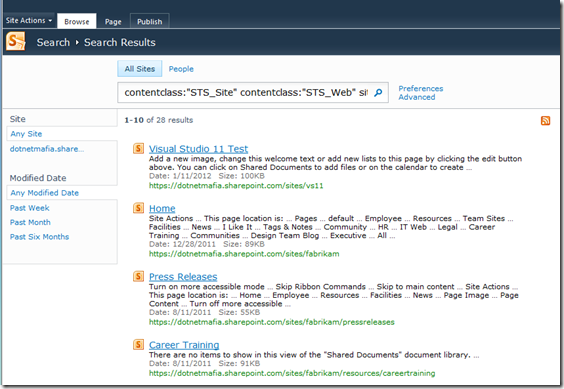Viewport: 564px width, 389px height.
Task: Click 'Date: 1/11/2012 Size: 100KB' text
Action: pos(207,176)
